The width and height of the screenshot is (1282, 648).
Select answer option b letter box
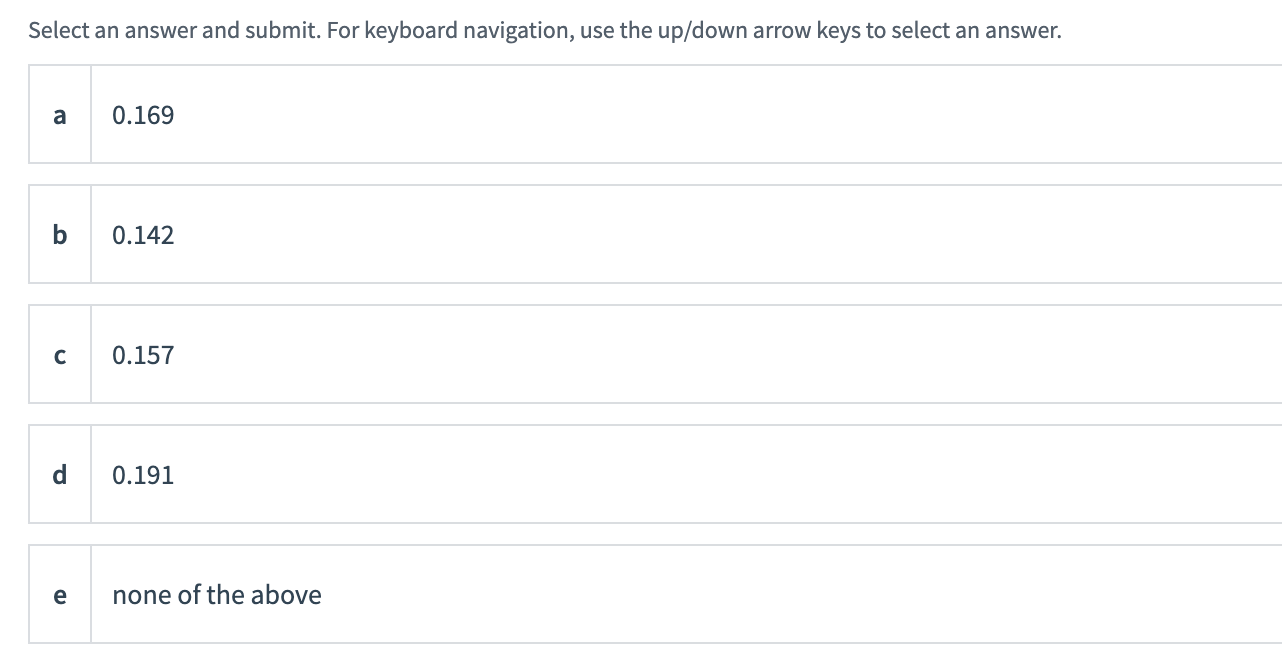tap(60, 235)
